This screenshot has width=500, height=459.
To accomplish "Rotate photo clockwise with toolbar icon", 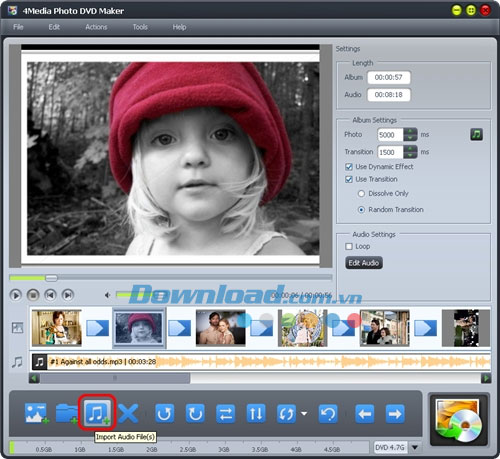I will coord(195,413).
